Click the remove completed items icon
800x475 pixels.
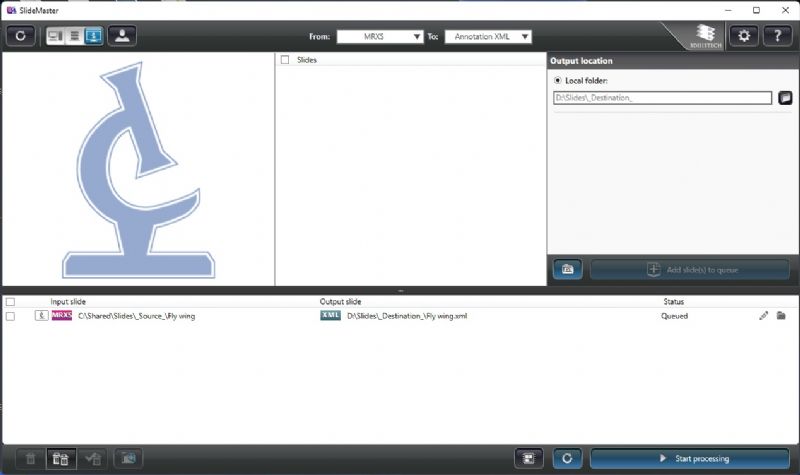(92, 458)
